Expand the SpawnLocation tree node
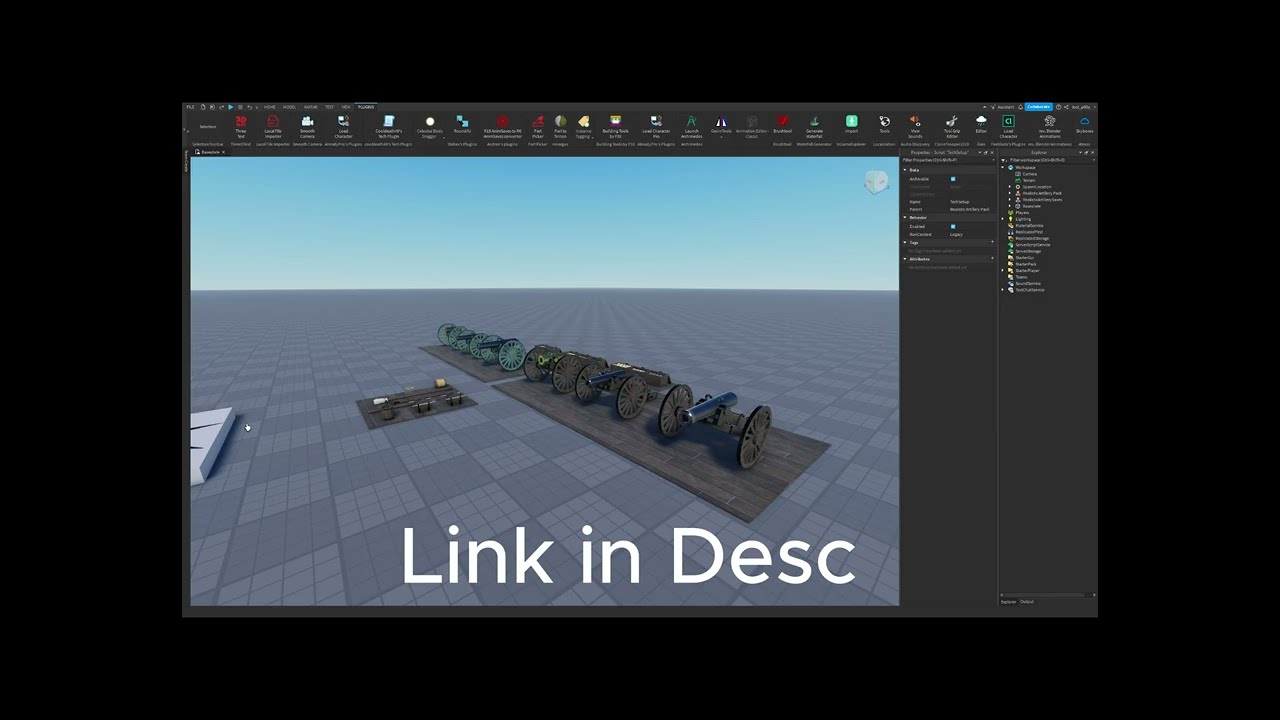This screenshot has height=720, width=1280. coord(1010,187)
